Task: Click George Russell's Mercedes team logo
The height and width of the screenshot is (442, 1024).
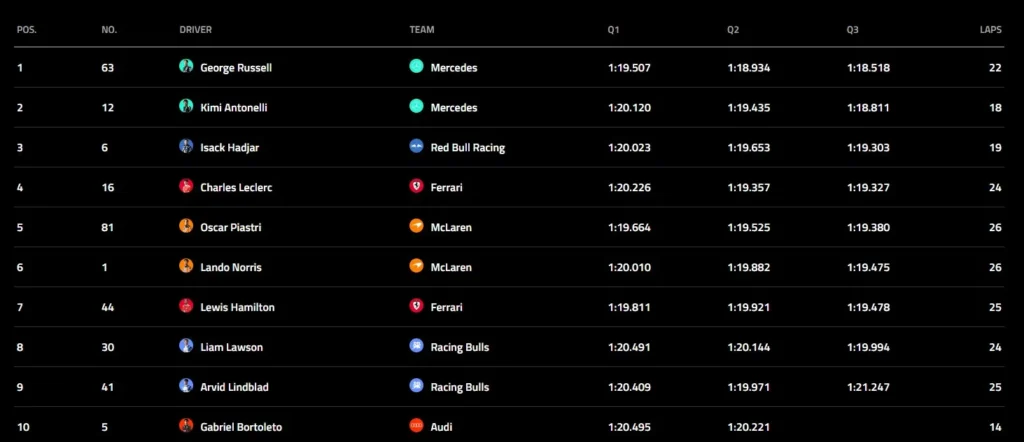Action: coord(417,67)
